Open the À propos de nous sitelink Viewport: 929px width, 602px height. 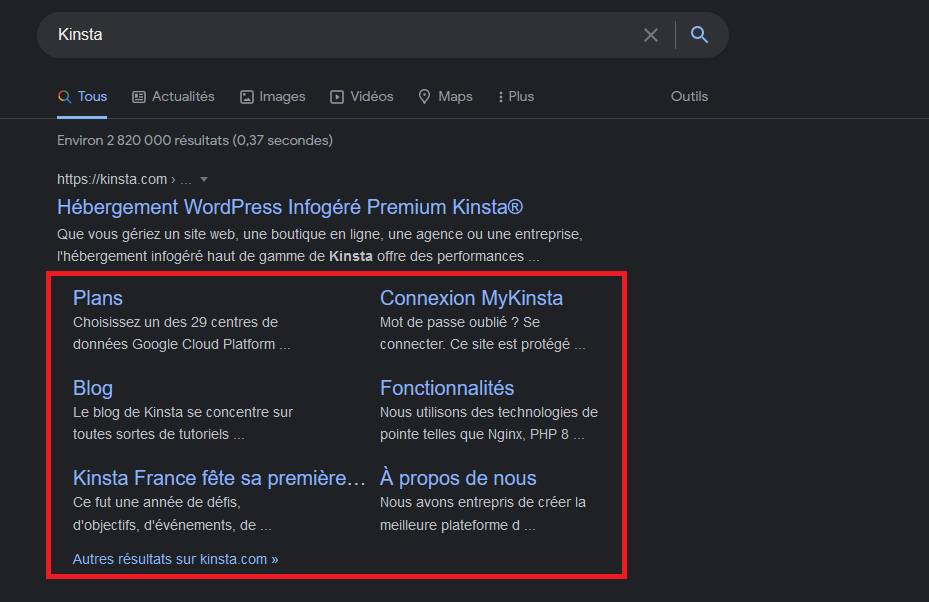(458, 478)
